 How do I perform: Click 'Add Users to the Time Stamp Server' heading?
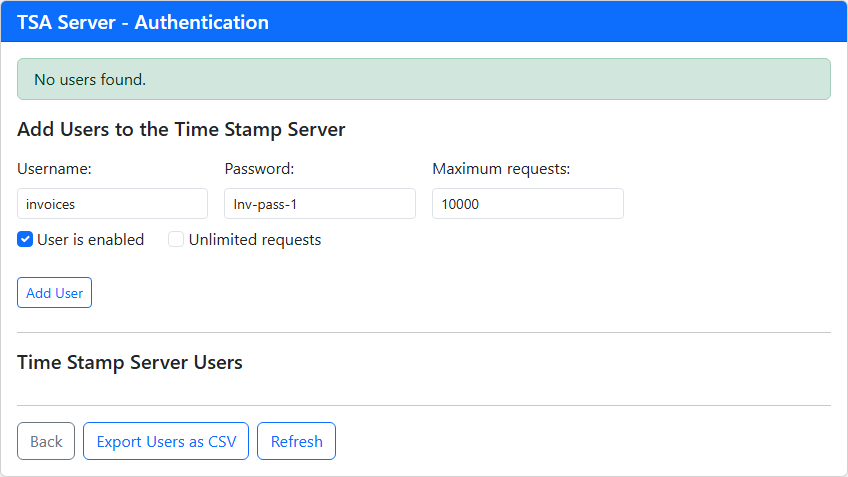(181, 130)
